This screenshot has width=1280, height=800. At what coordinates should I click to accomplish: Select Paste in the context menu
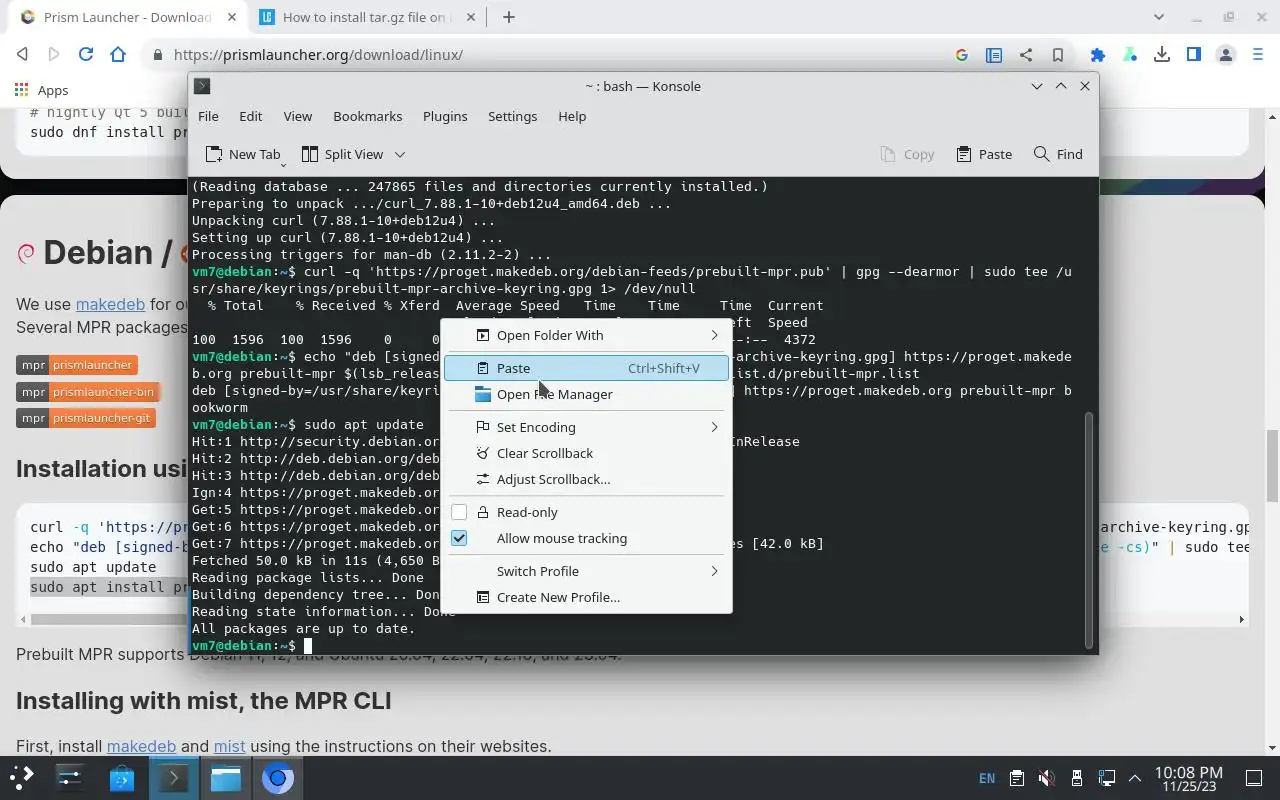tap(587, 368)
